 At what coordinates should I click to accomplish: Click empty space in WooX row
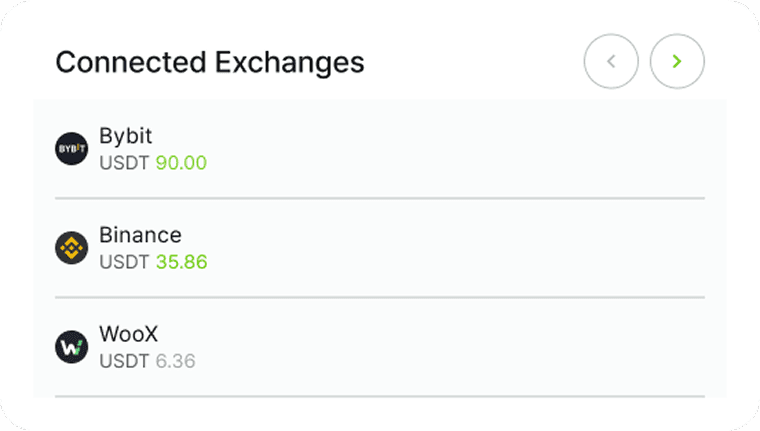click(x=450, y=347)
